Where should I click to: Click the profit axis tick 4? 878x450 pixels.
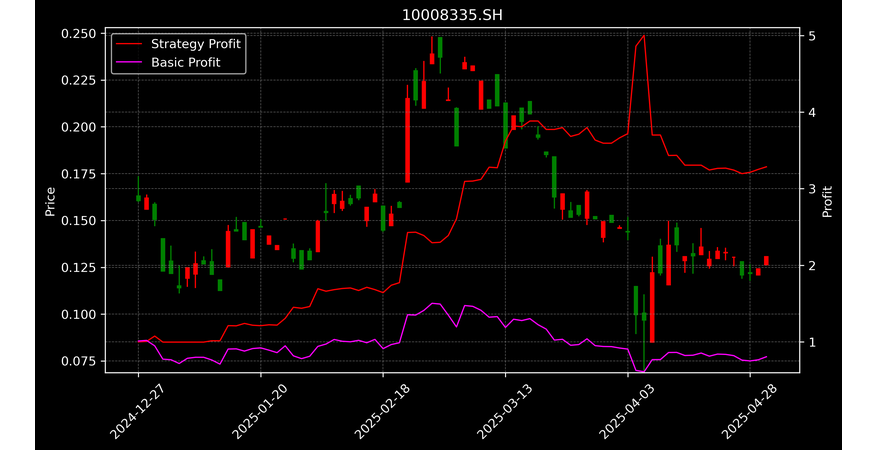click(811, 112)
